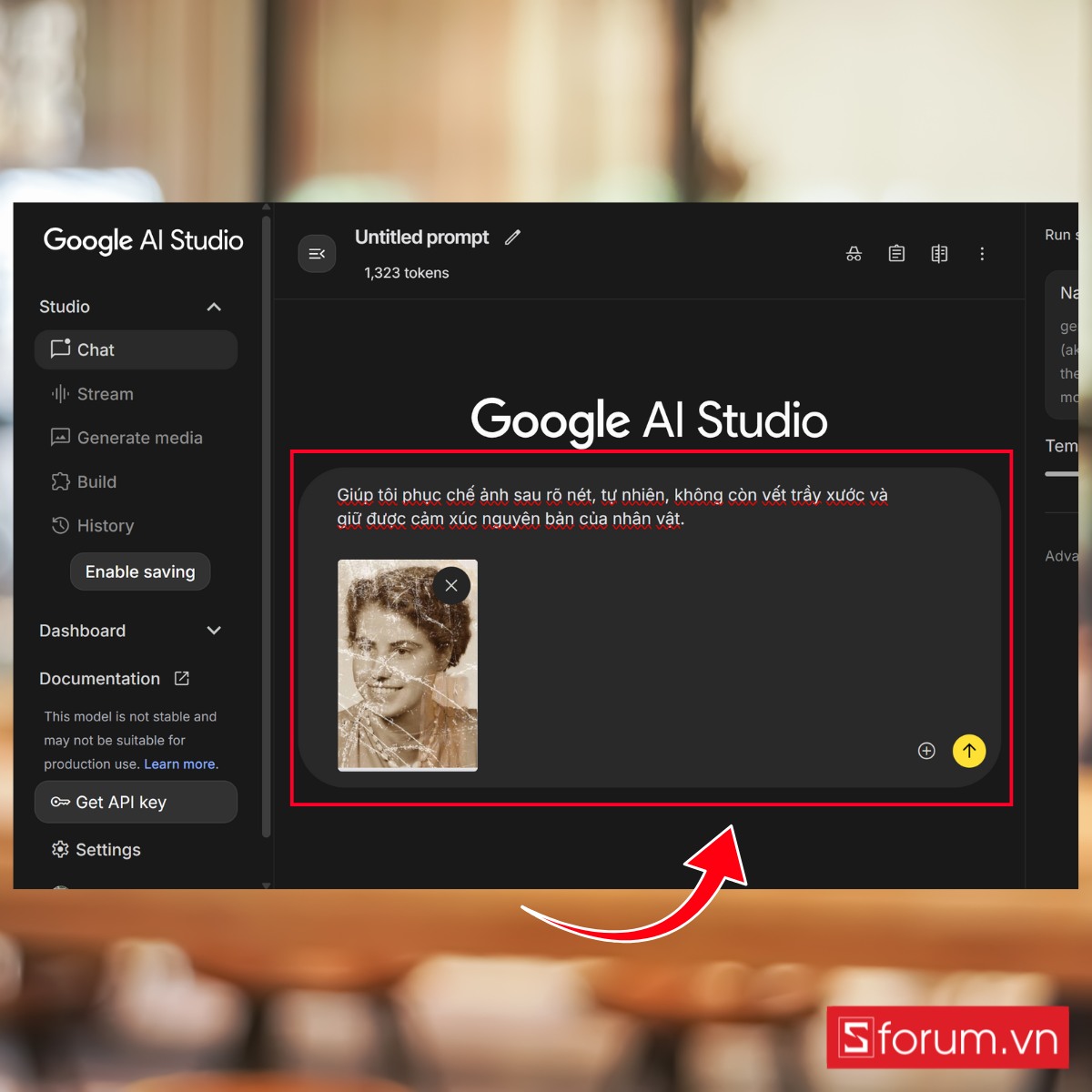Image resolution: width=1092 pixels, height=1092 pixels.
Task: Open the compare mode icon
Action: pyautogui.click(x=939, y=254)
